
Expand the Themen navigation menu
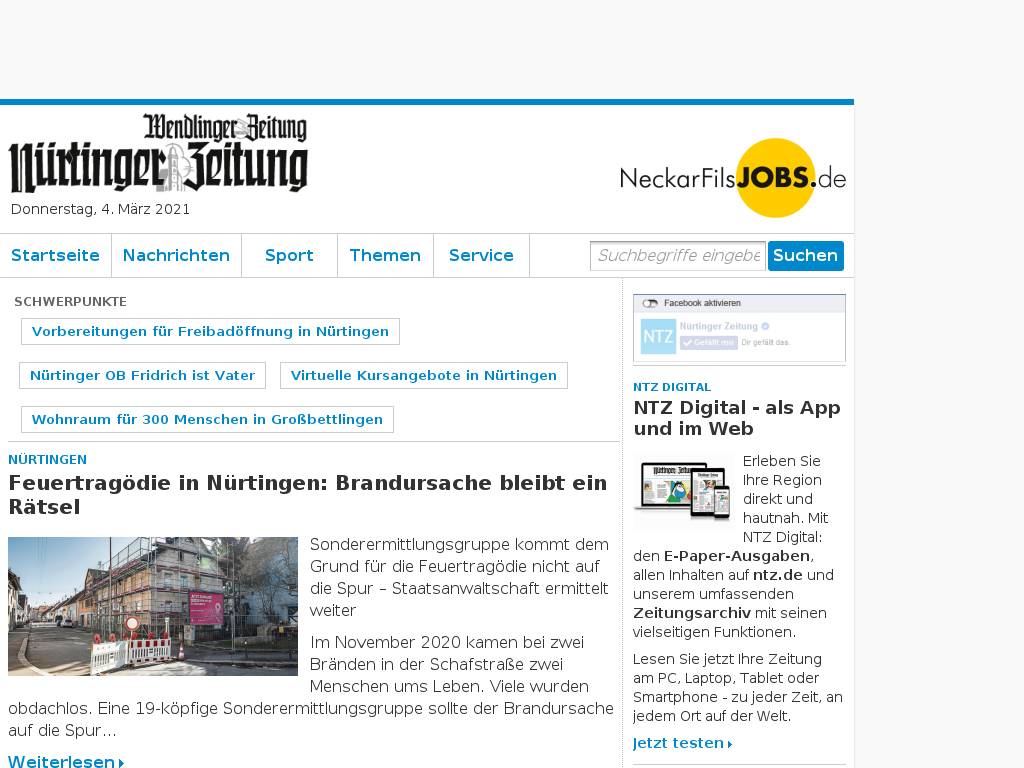point(385,255)
